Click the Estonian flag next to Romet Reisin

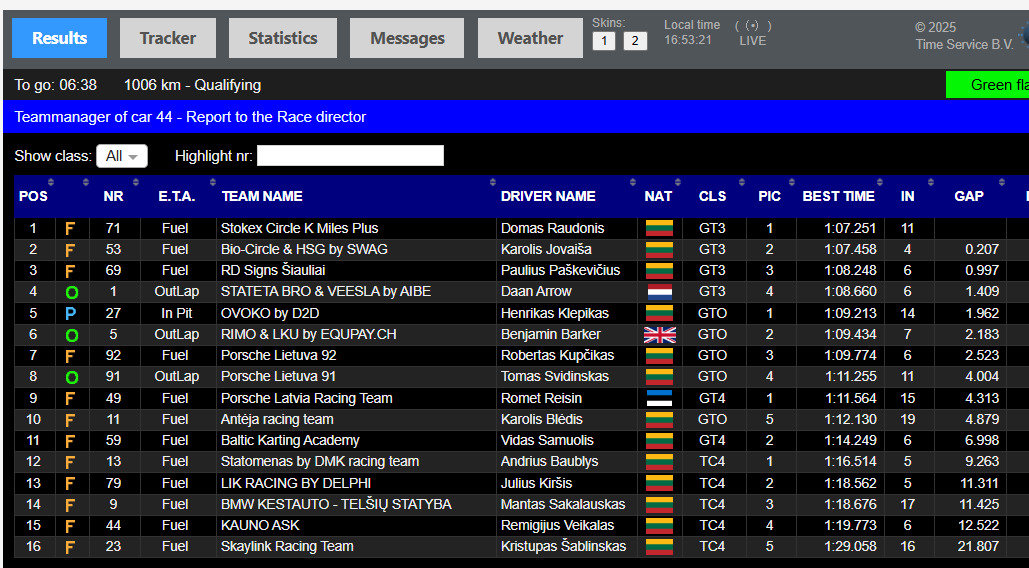(659, 398)
